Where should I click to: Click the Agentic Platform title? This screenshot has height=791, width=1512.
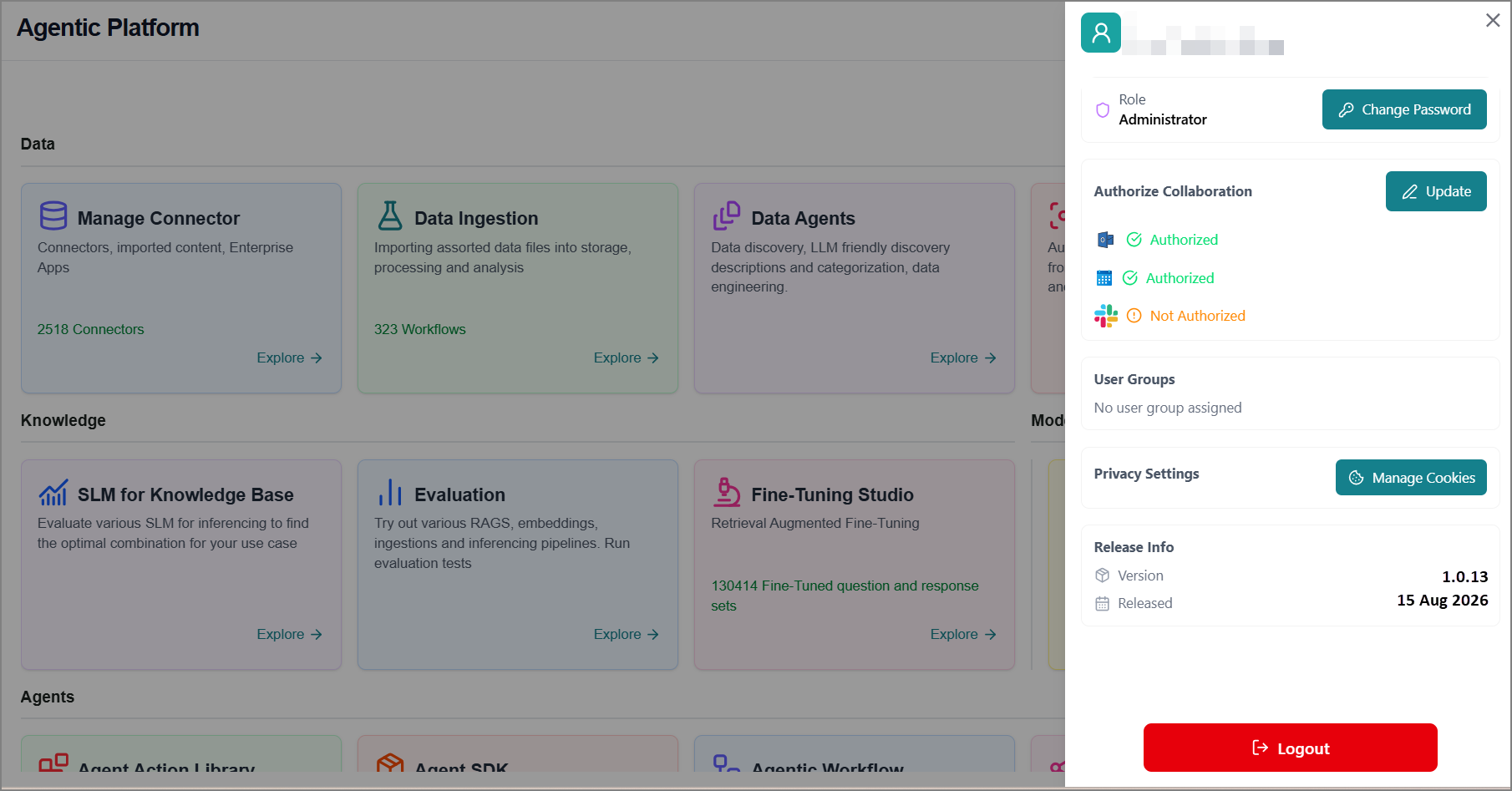(108, 28)
